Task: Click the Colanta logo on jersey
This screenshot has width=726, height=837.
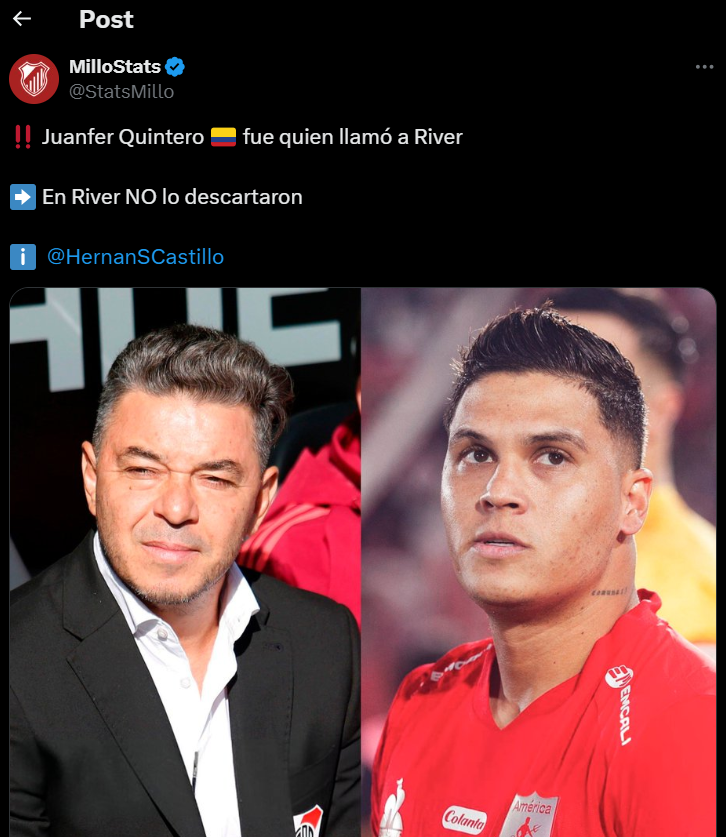Action: tap(464, 819)
